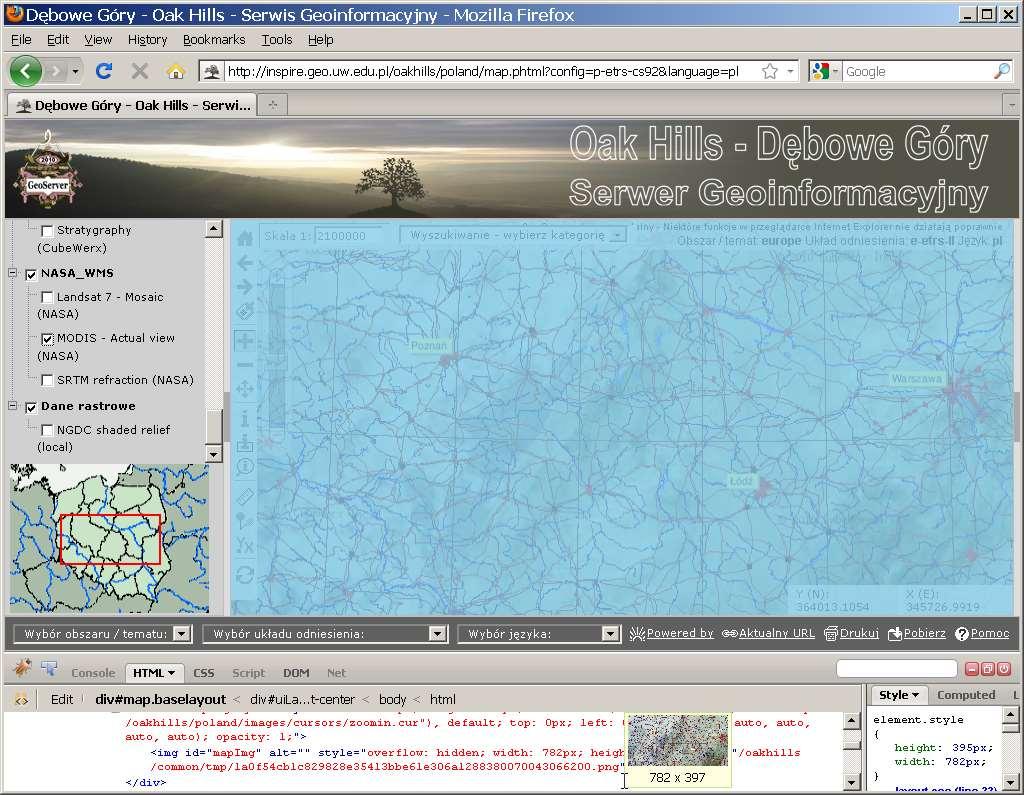Viewport: 1024px width, 795px height.
Task: Open the Bookmarks menu
Action: tap(214, 40)
